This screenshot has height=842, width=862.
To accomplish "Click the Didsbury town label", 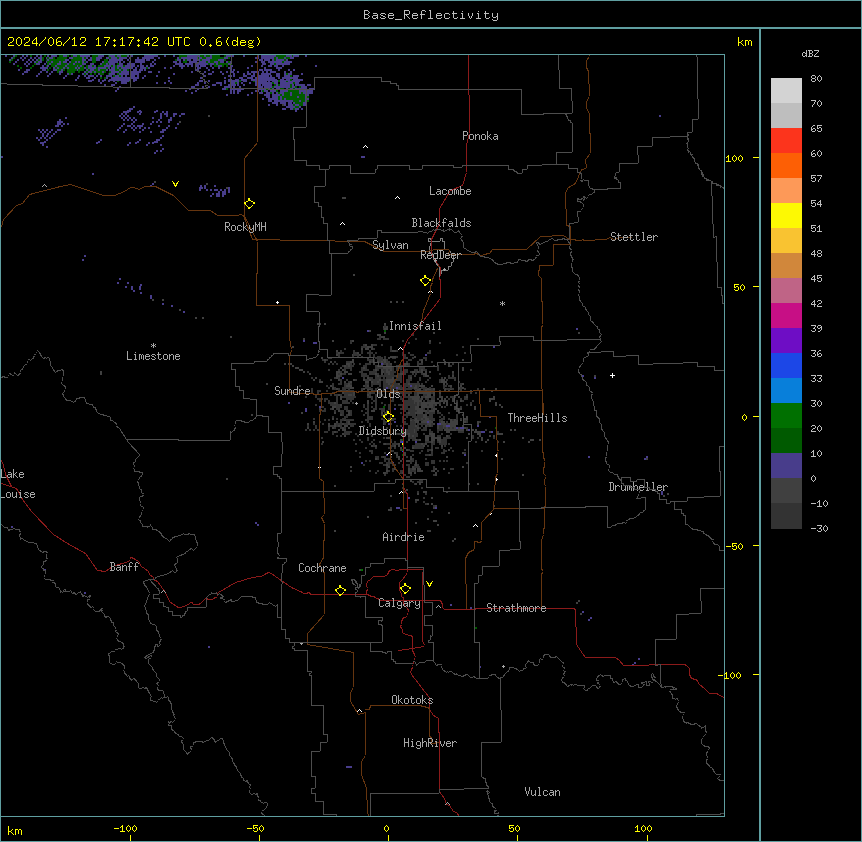I will tap(383, 431).
